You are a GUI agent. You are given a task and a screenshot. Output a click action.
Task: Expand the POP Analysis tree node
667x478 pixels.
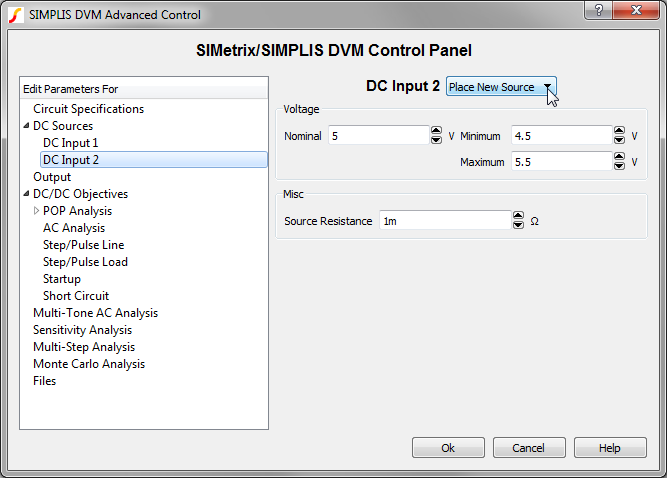click(x=37, y=211)
